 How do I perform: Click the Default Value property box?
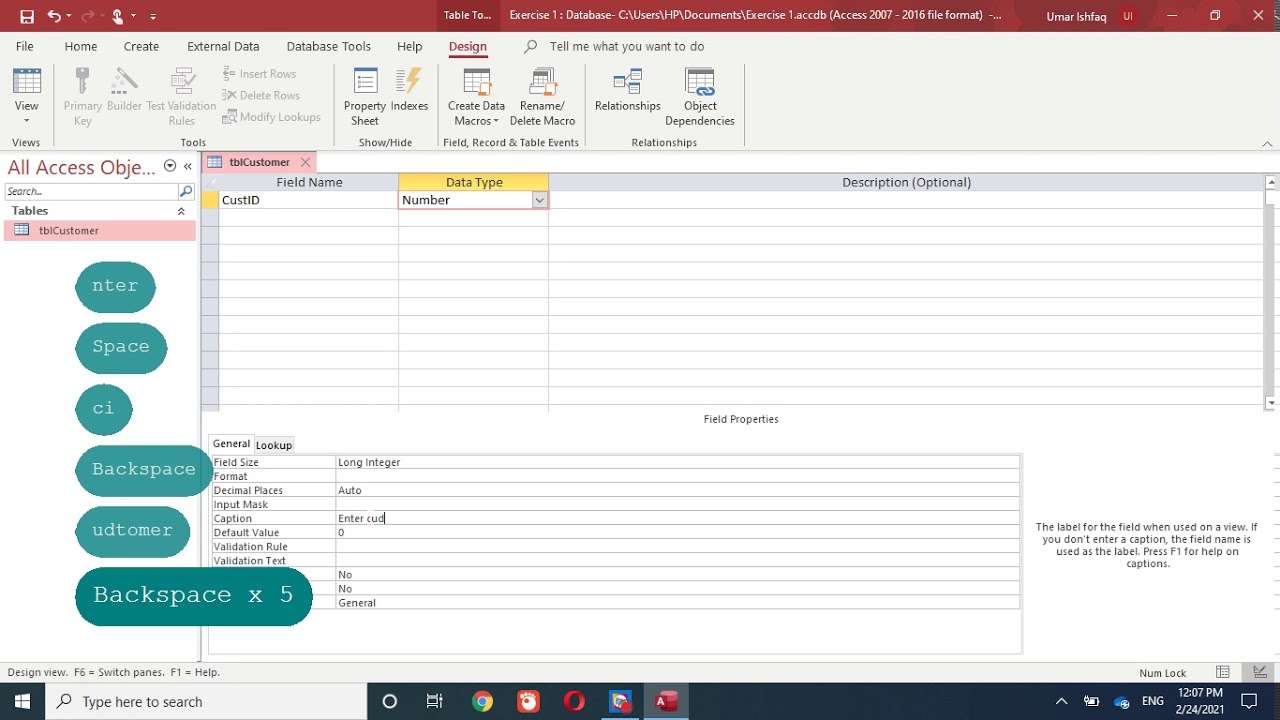point(677,532)
